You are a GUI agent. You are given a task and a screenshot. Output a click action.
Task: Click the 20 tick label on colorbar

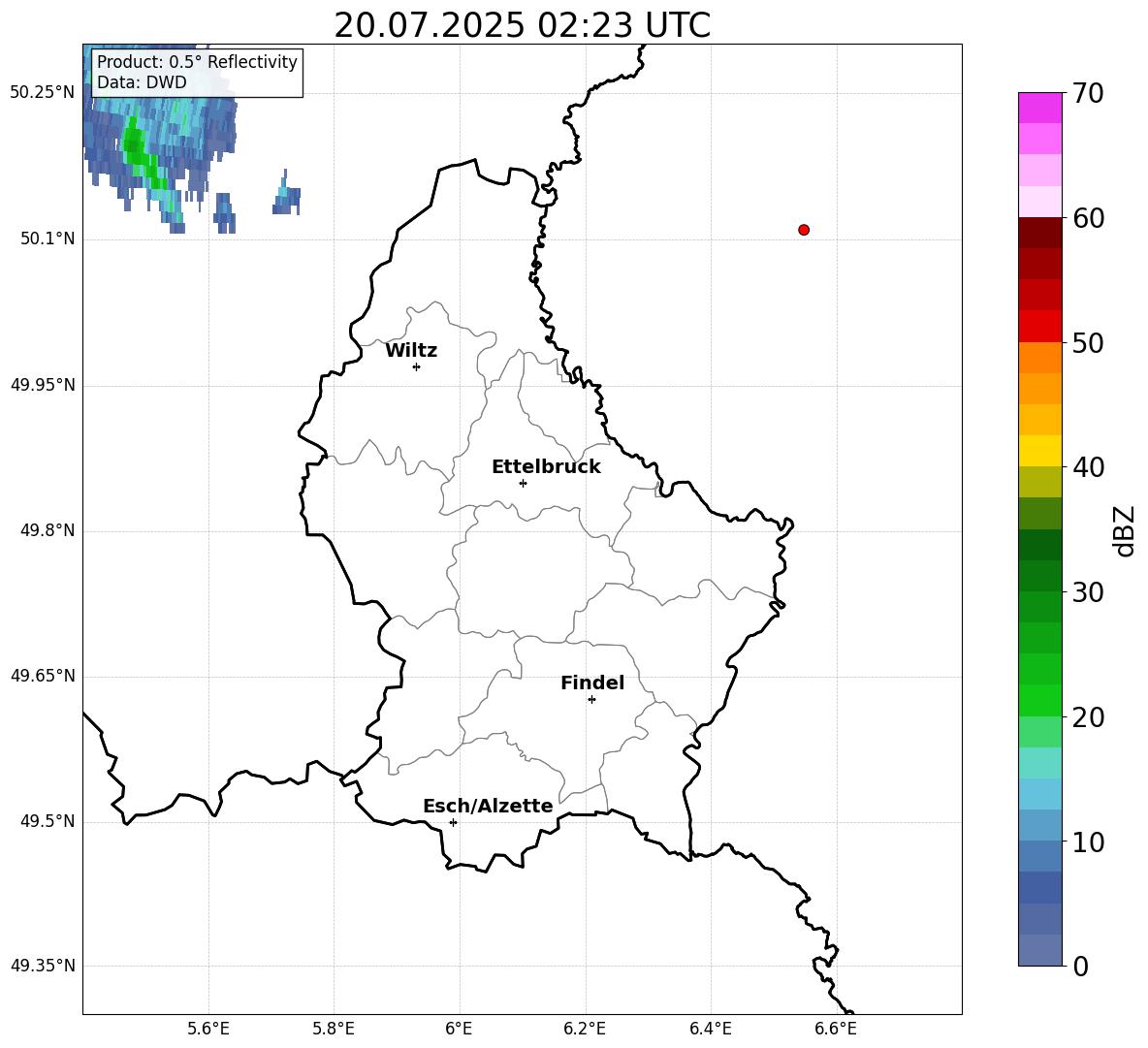[x=1088, y=717]
